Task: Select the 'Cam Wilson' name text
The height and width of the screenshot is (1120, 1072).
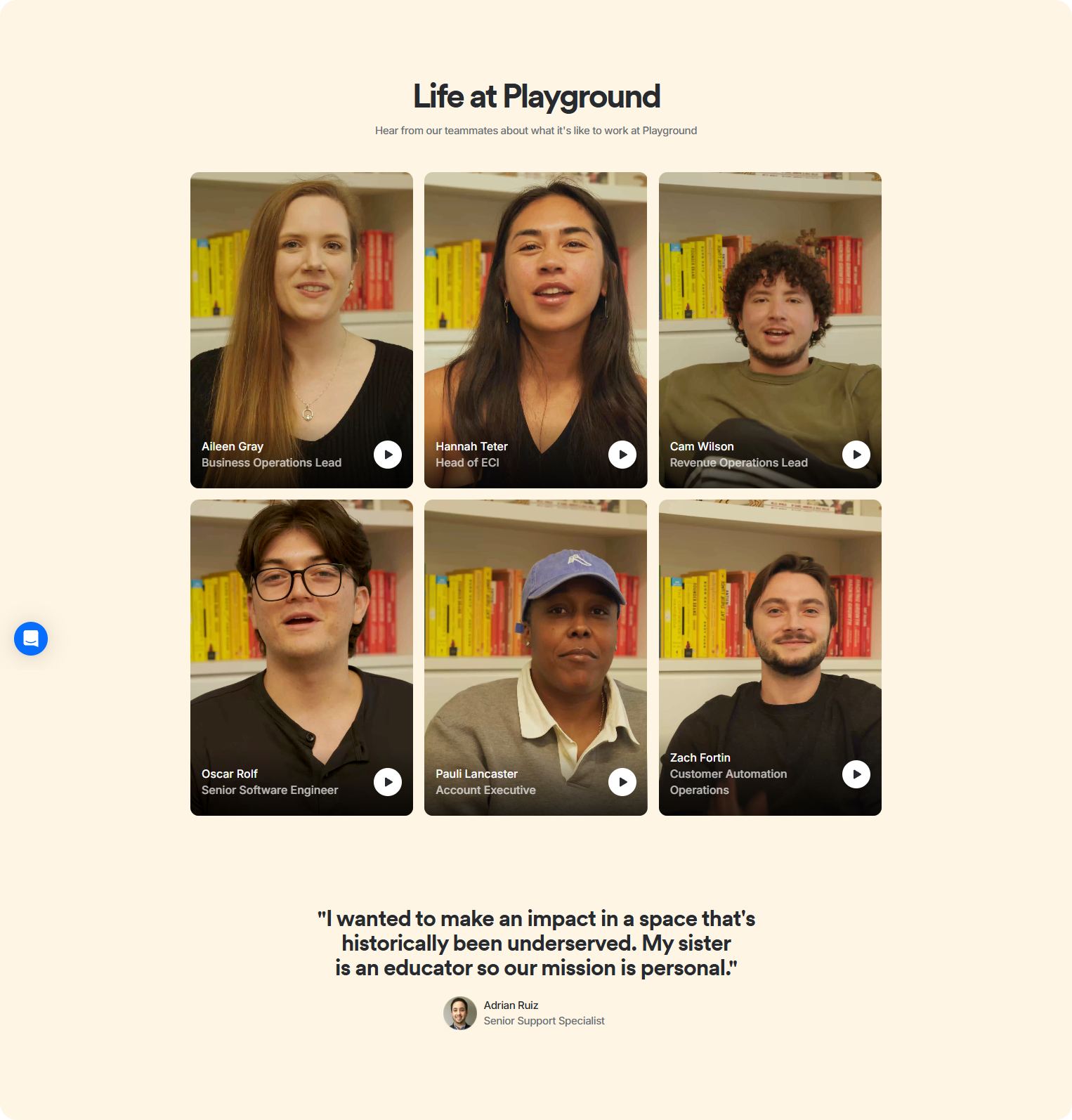Action: click(702, 446)
